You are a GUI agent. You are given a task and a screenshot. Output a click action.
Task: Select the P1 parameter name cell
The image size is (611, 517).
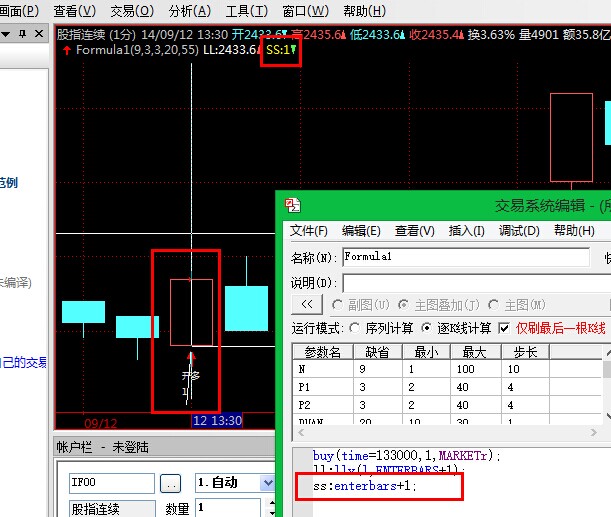(x=323, y=387)
